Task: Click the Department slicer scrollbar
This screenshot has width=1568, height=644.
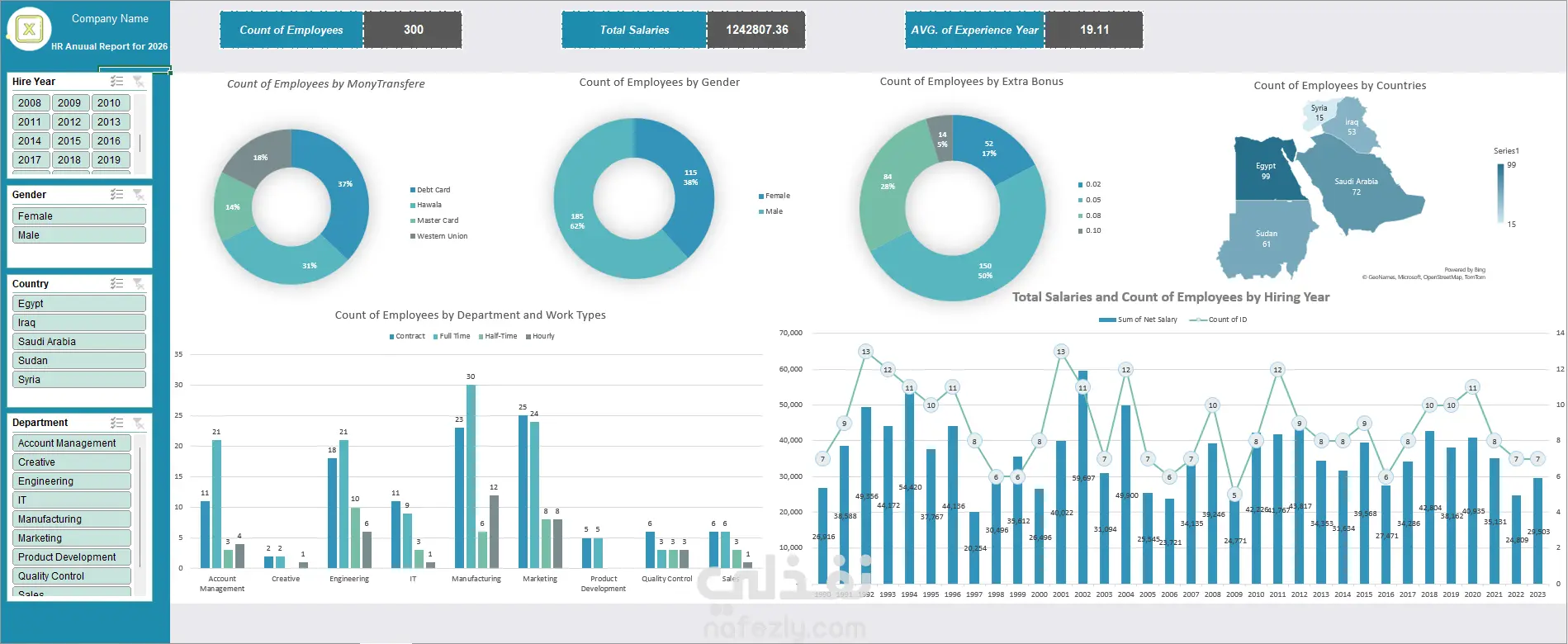Action: click(140, 507)
